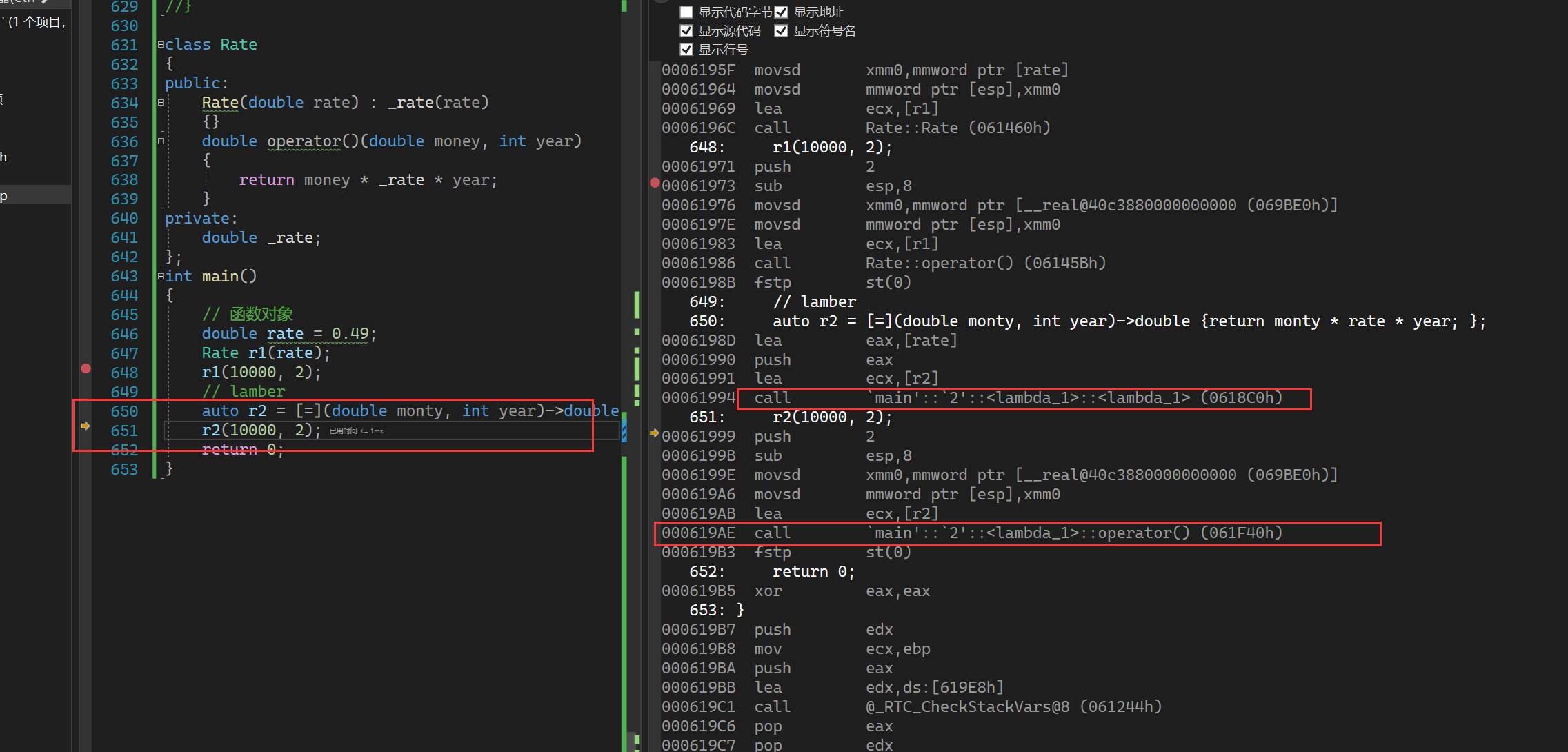Collapse the class Rate block at line 631

tap(161, 45)
